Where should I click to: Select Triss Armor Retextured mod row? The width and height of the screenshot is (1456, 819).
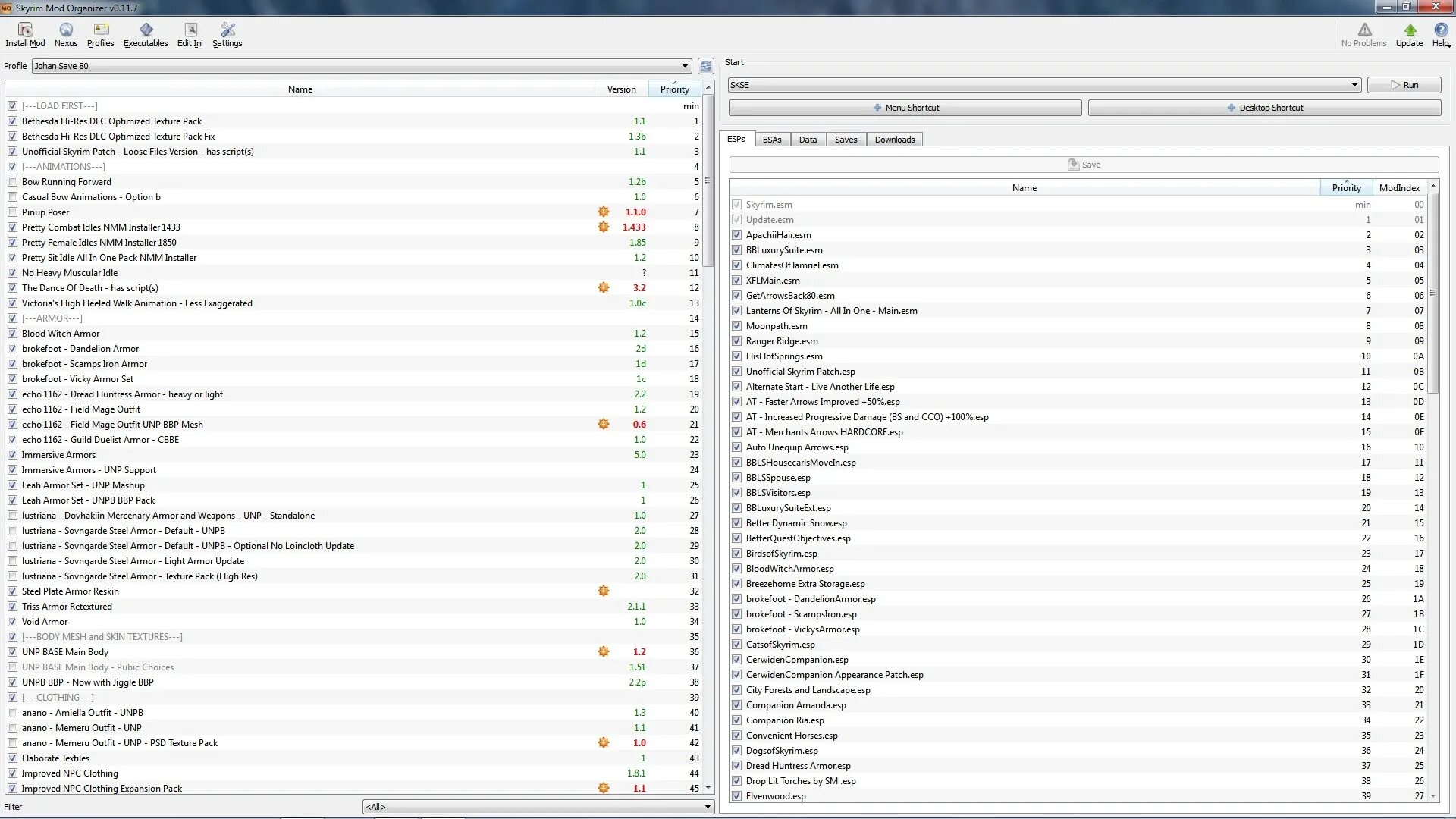tap(353, 607)
